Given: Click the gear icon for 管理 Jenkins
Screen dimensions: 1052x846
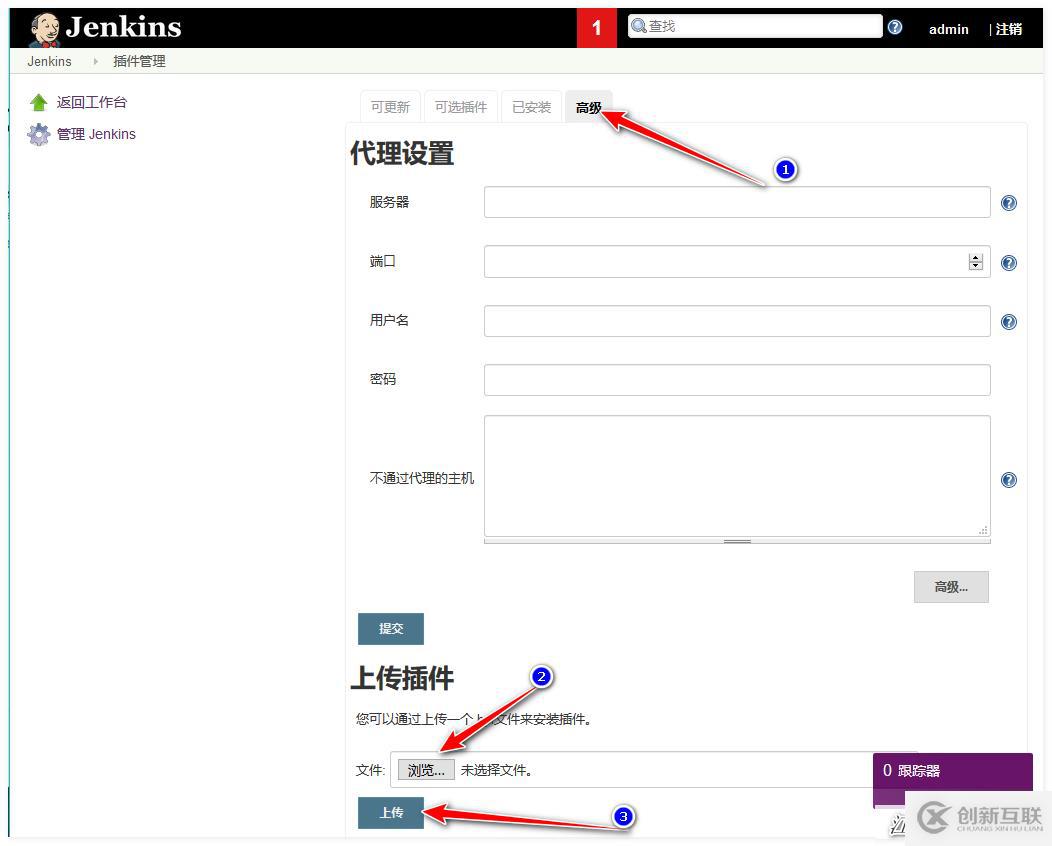Looking at the screenshot, I should coord(38,134).
